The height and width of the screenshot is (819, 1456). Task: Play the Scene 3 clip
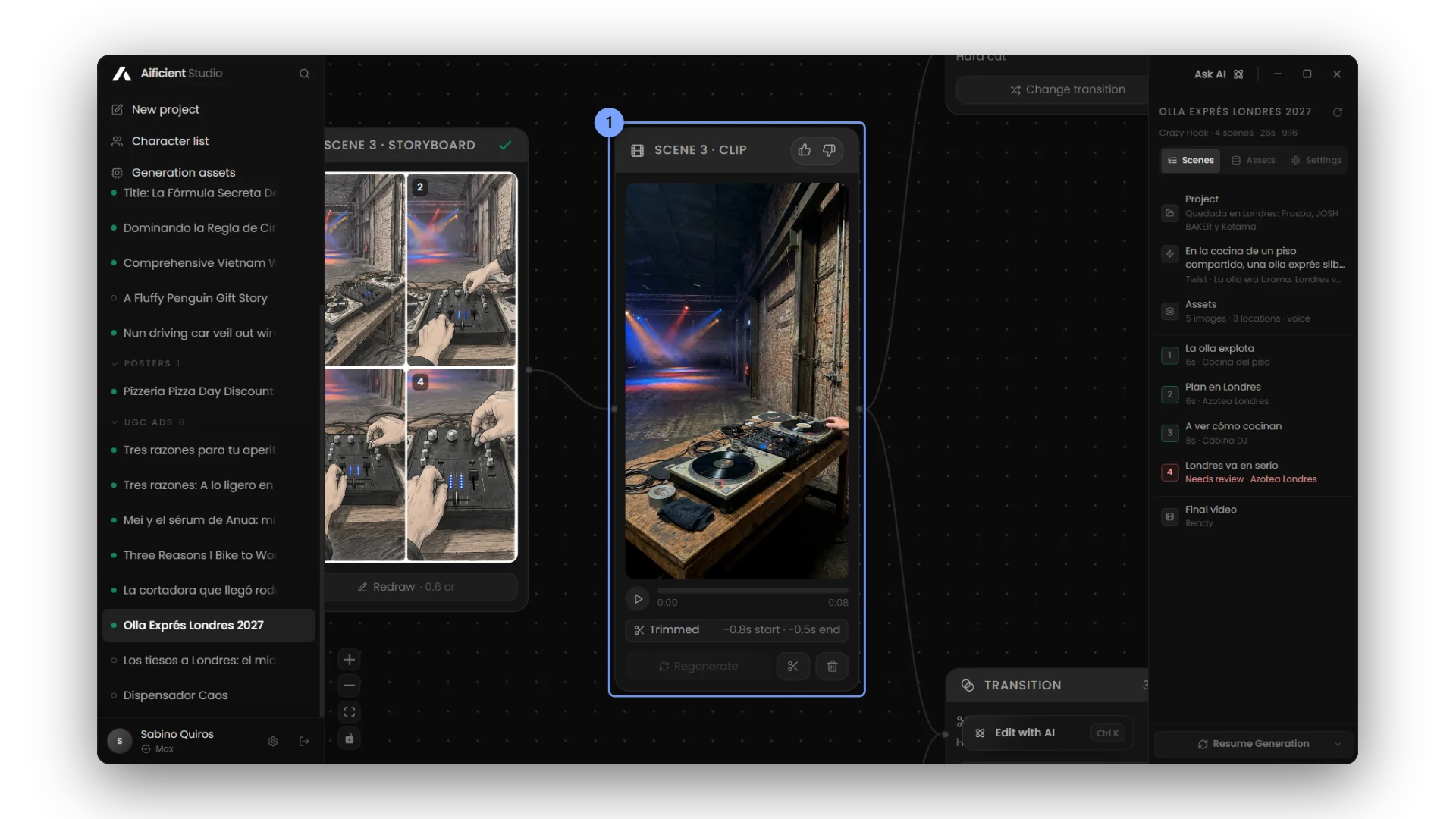coord(638,599)
